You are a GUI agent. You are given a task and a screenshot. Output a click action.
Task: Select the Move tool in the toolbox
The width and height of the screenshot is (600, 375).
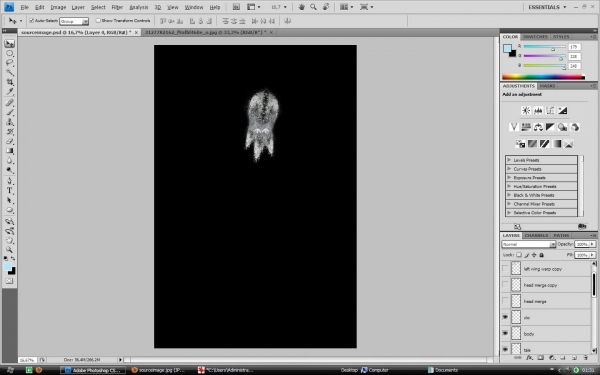tap(10, 43)
